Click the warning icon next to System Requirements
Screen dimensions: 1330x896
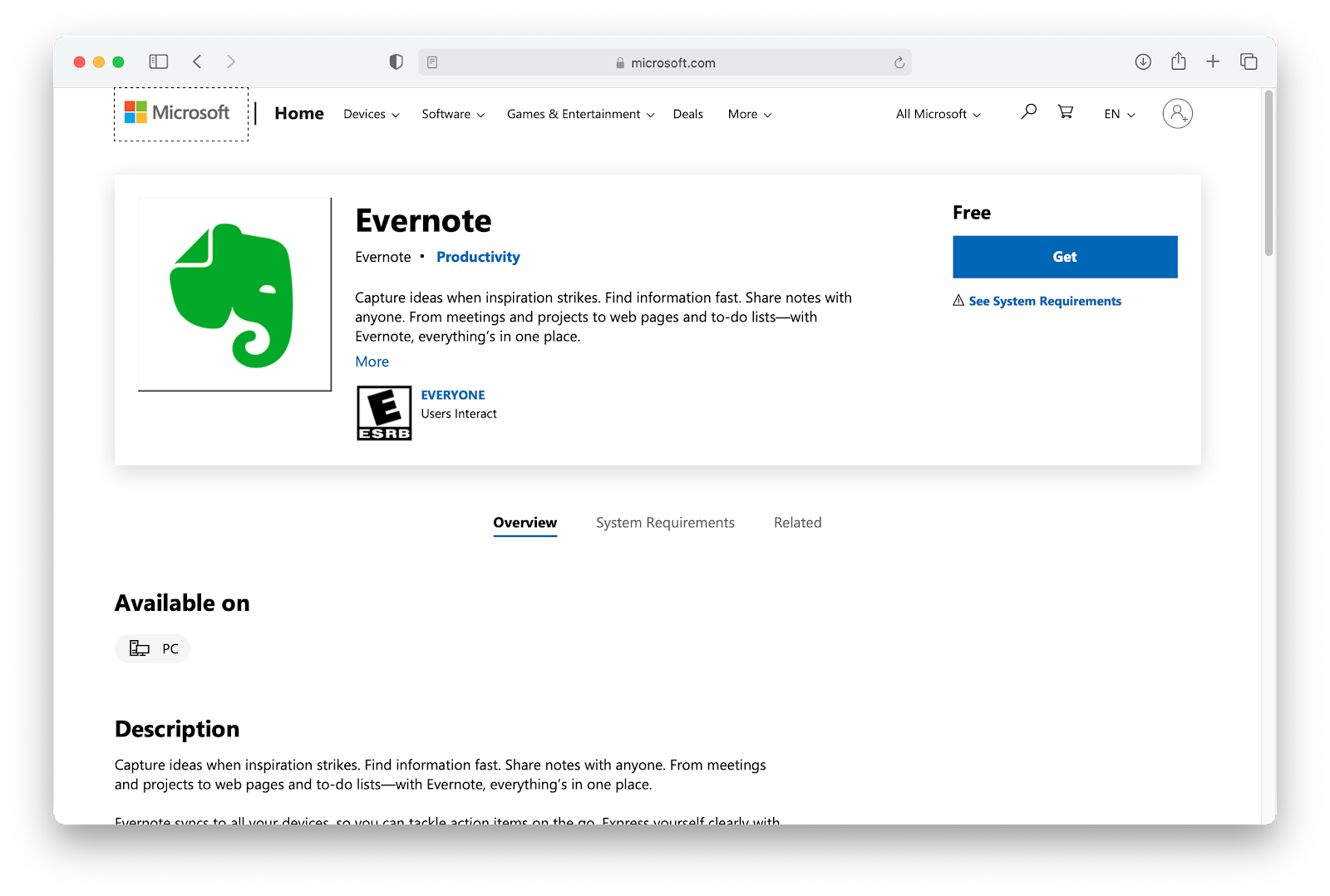click(x=958, y=301)
